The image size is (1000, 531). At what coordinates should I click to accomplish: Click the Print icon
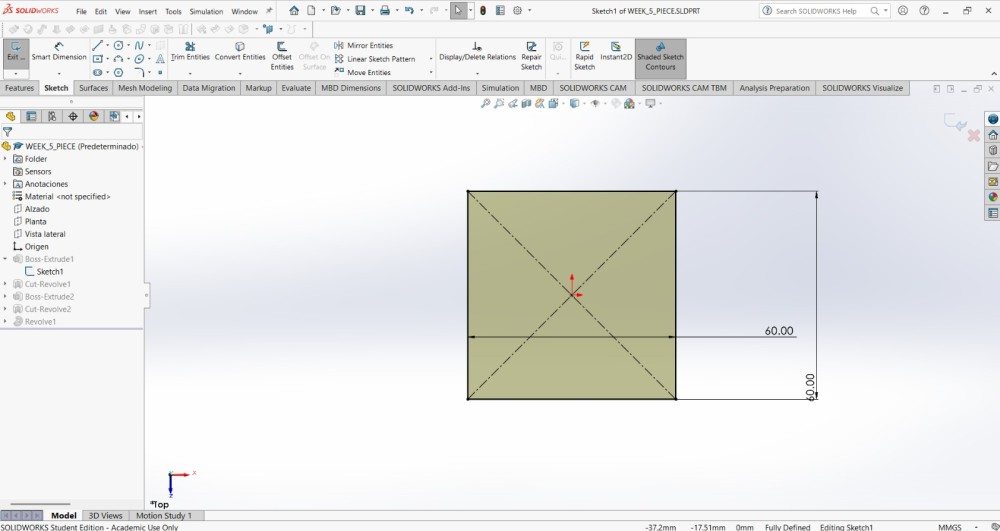(x=385, y=11)
